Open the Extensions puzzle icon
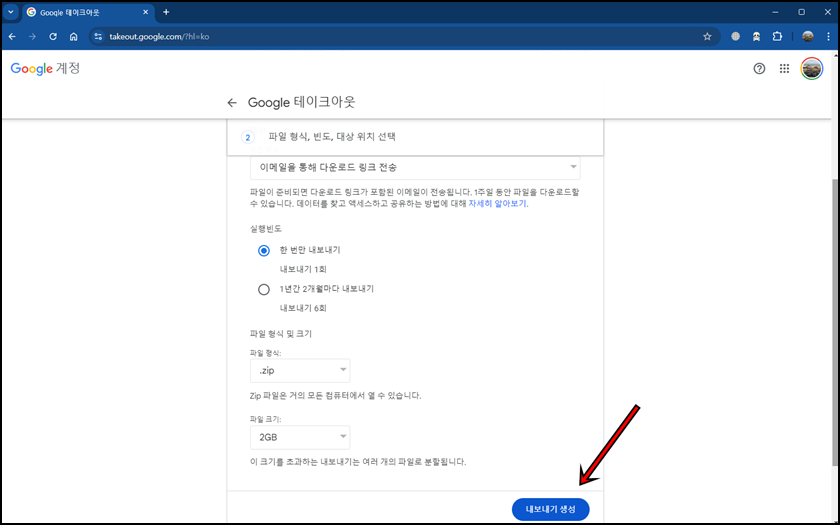The image size is (840, 525). [x=777, y=36]
